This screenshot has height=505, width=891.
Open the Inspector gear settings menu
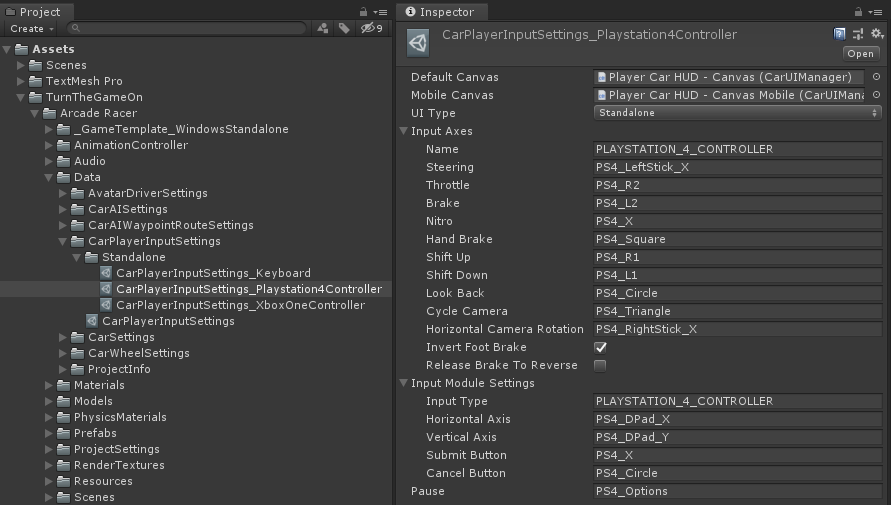pyautogui.click(x=877, y=34)
